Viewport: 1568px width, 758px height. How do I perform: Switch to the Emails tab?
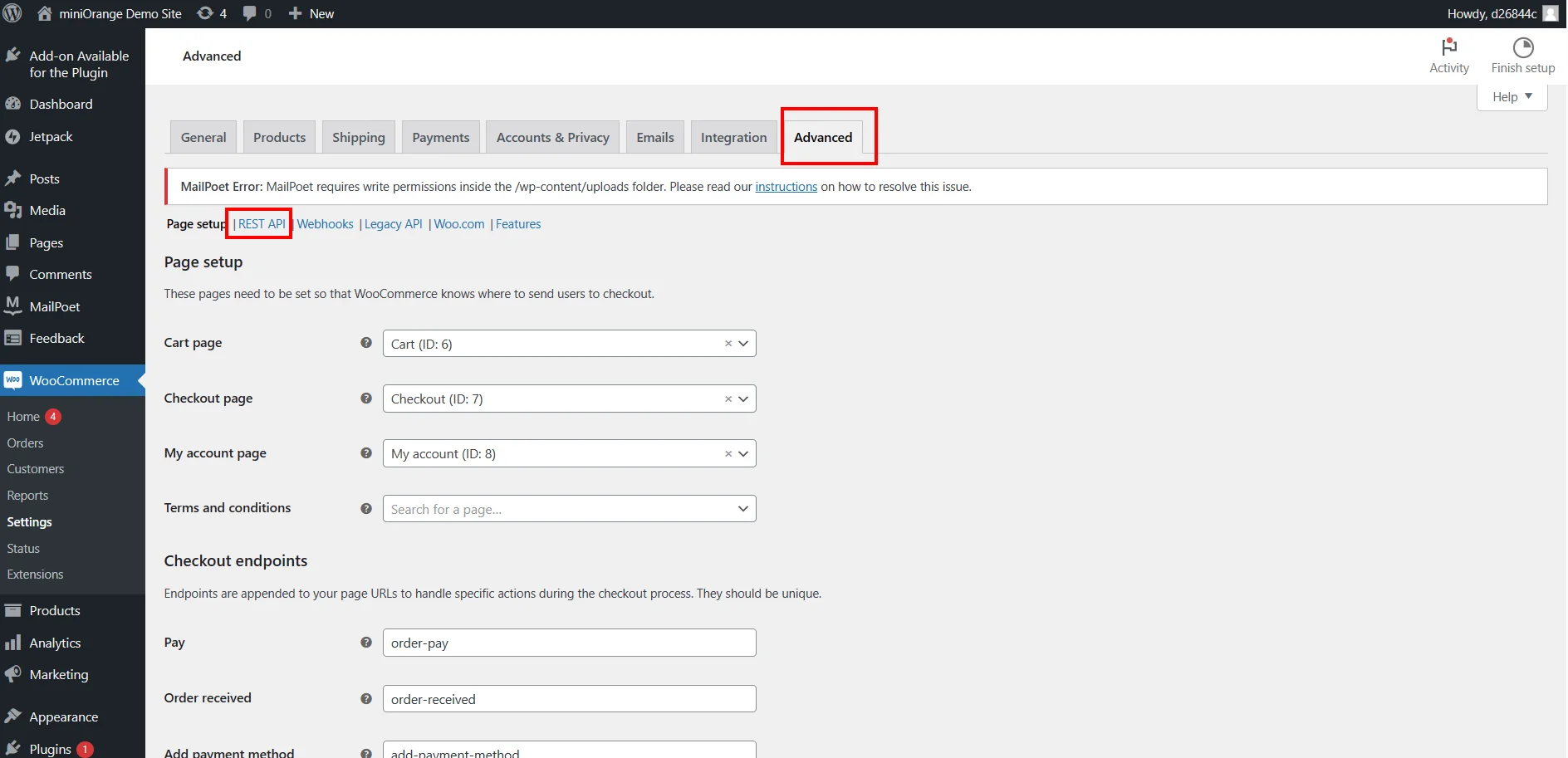click(654, 136)
